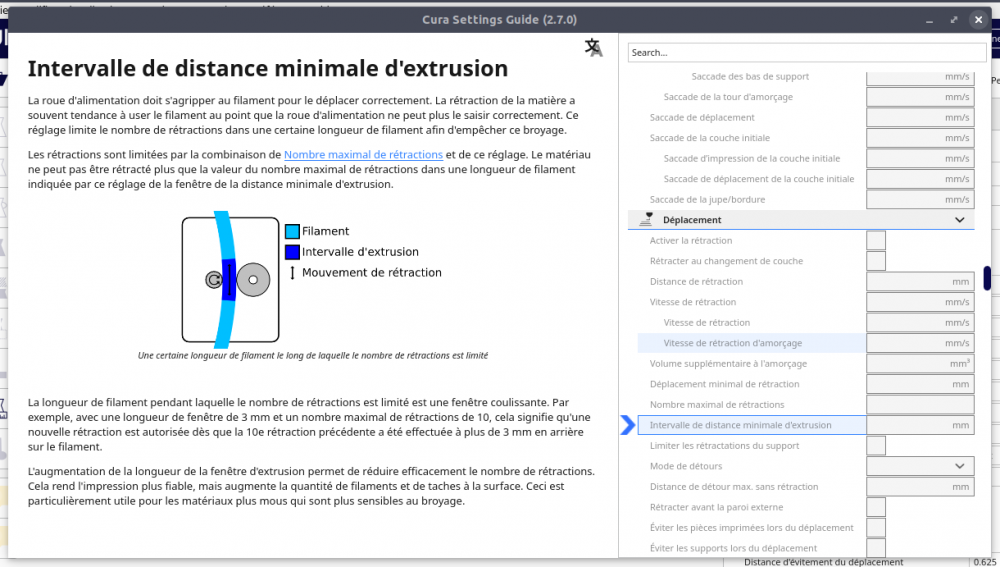Image resolution: width=1000 pixels, height=567 pixels.
Task: Toggle Activer la rétraction checkbox
Action: click(x=876, y=240)
